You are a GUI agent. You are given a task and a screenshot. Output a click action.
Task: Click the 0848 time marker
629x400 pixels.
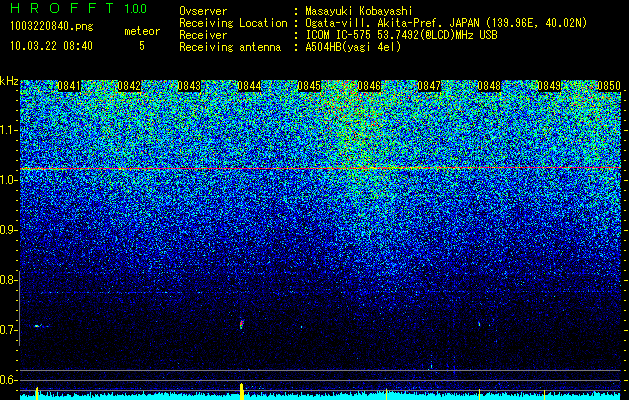489,86
